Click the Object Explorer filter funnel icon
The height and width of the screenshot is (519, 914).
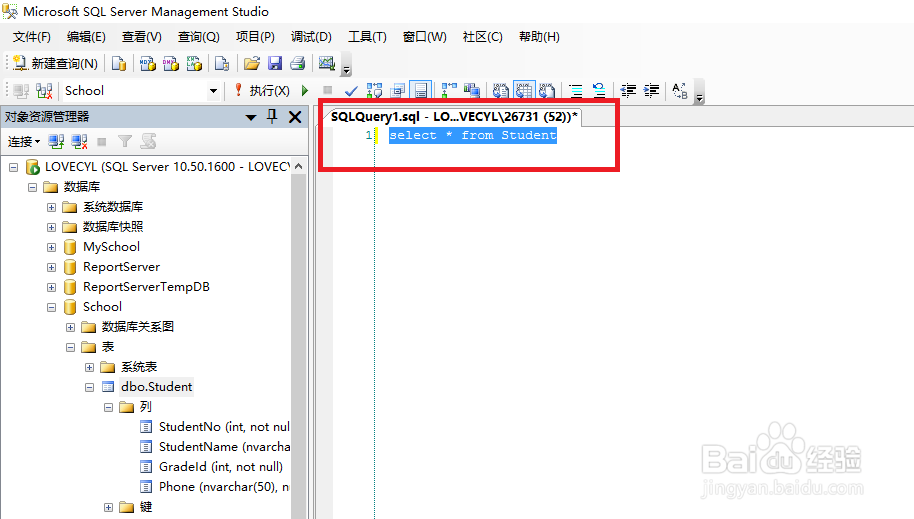[125, 141]
